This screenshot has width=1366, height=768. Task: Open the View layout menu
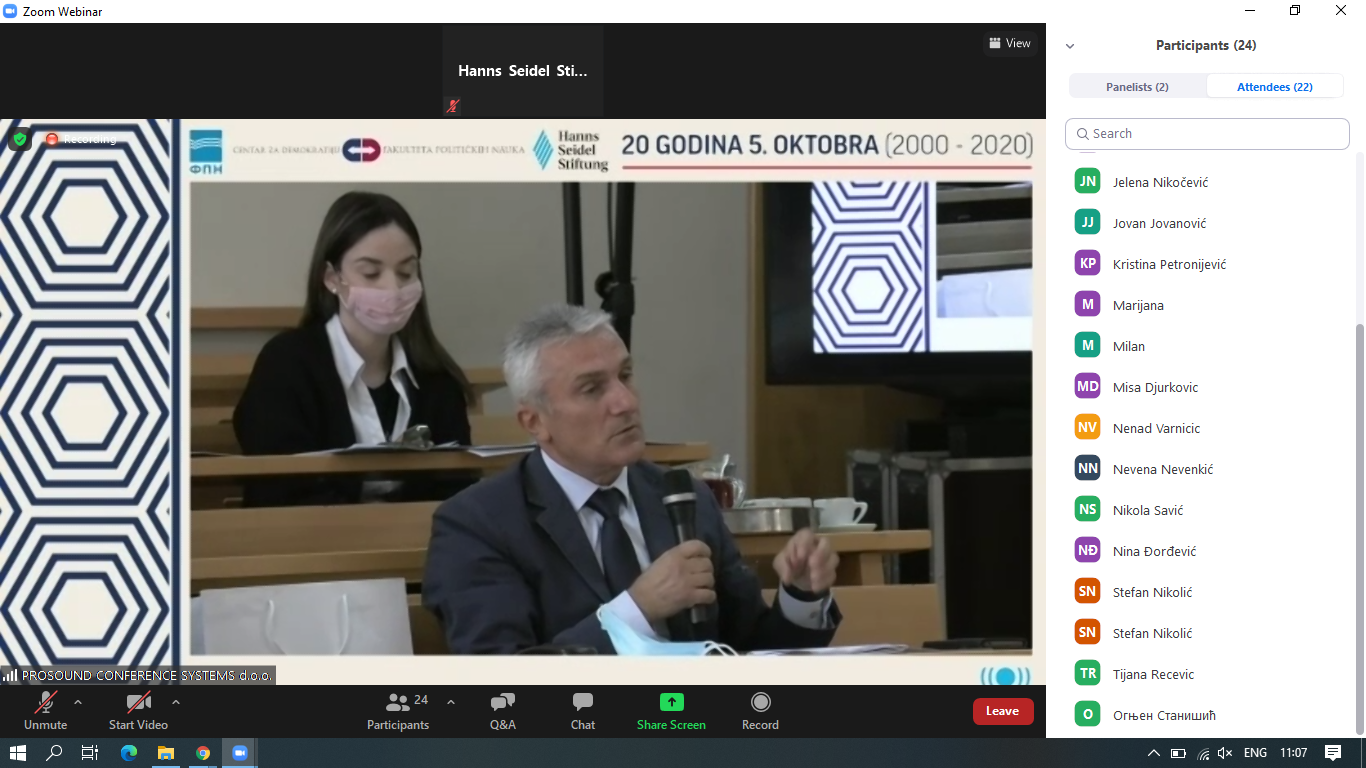pos(1009,43)
